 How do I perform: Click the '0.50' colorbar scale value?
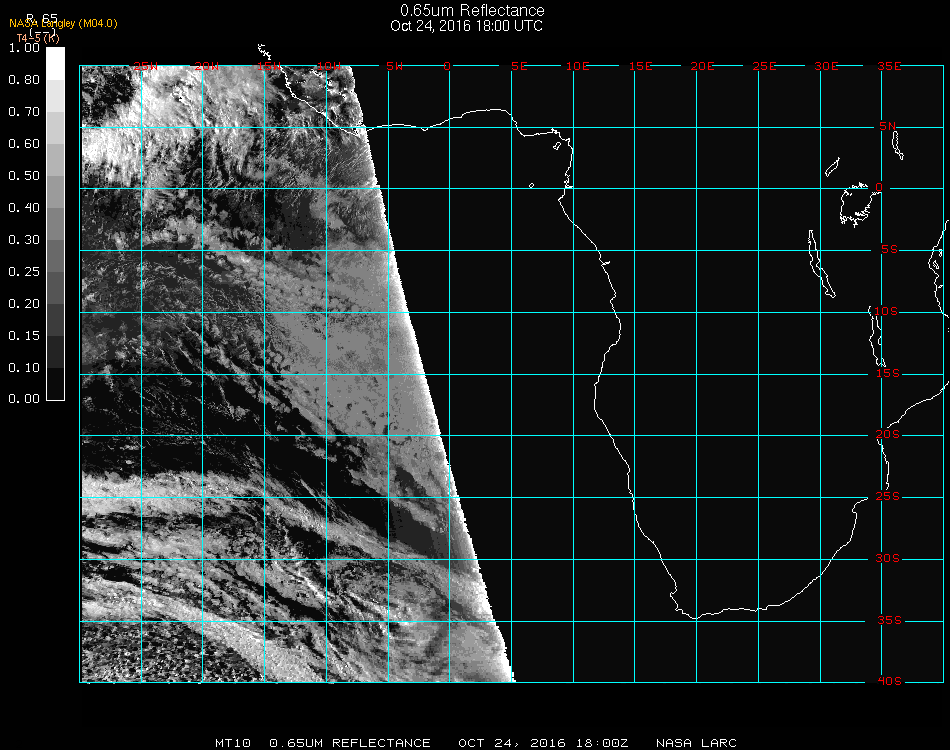[24, 176]
